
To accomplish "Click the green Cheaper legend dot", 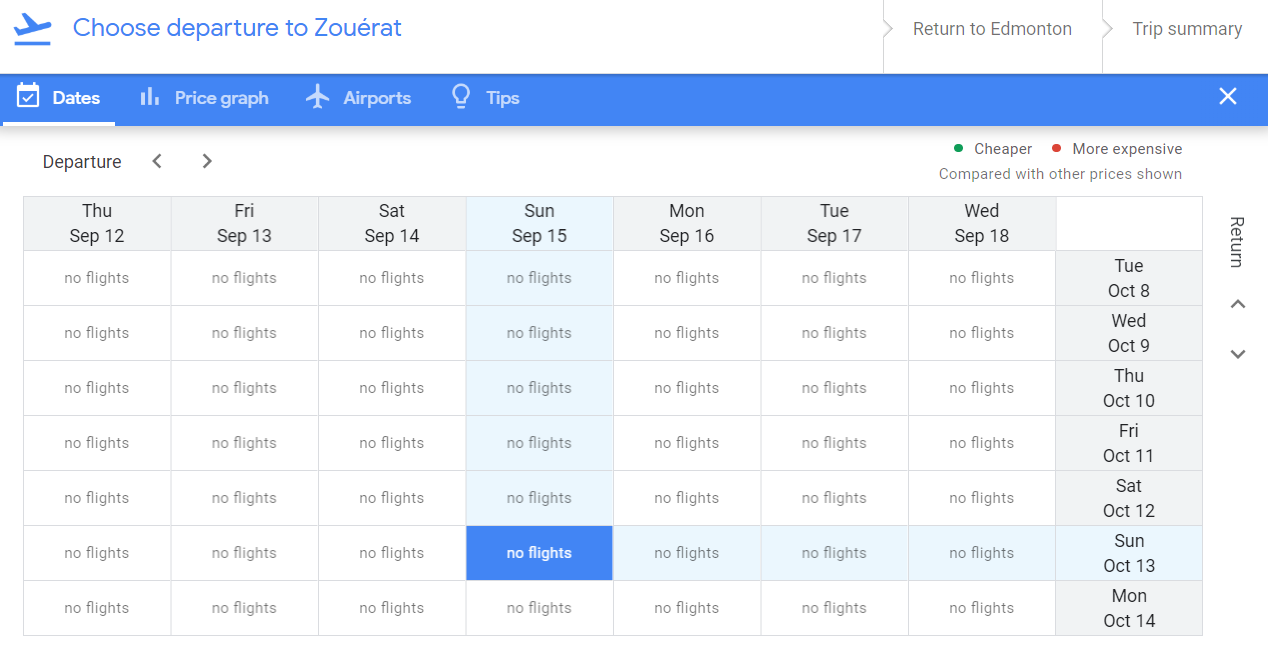I will [x=958, y=149].
